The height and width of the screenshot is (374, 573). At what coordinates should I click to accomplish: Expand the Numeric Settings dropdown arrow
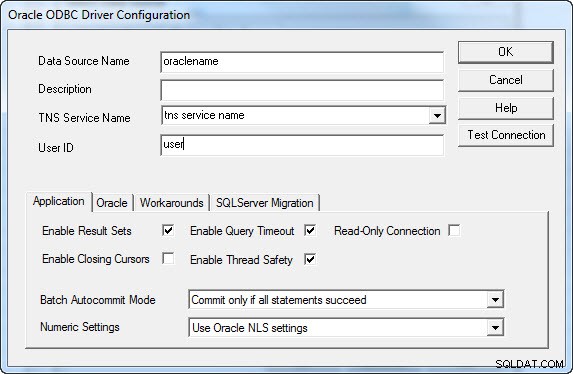pos(495,328)
